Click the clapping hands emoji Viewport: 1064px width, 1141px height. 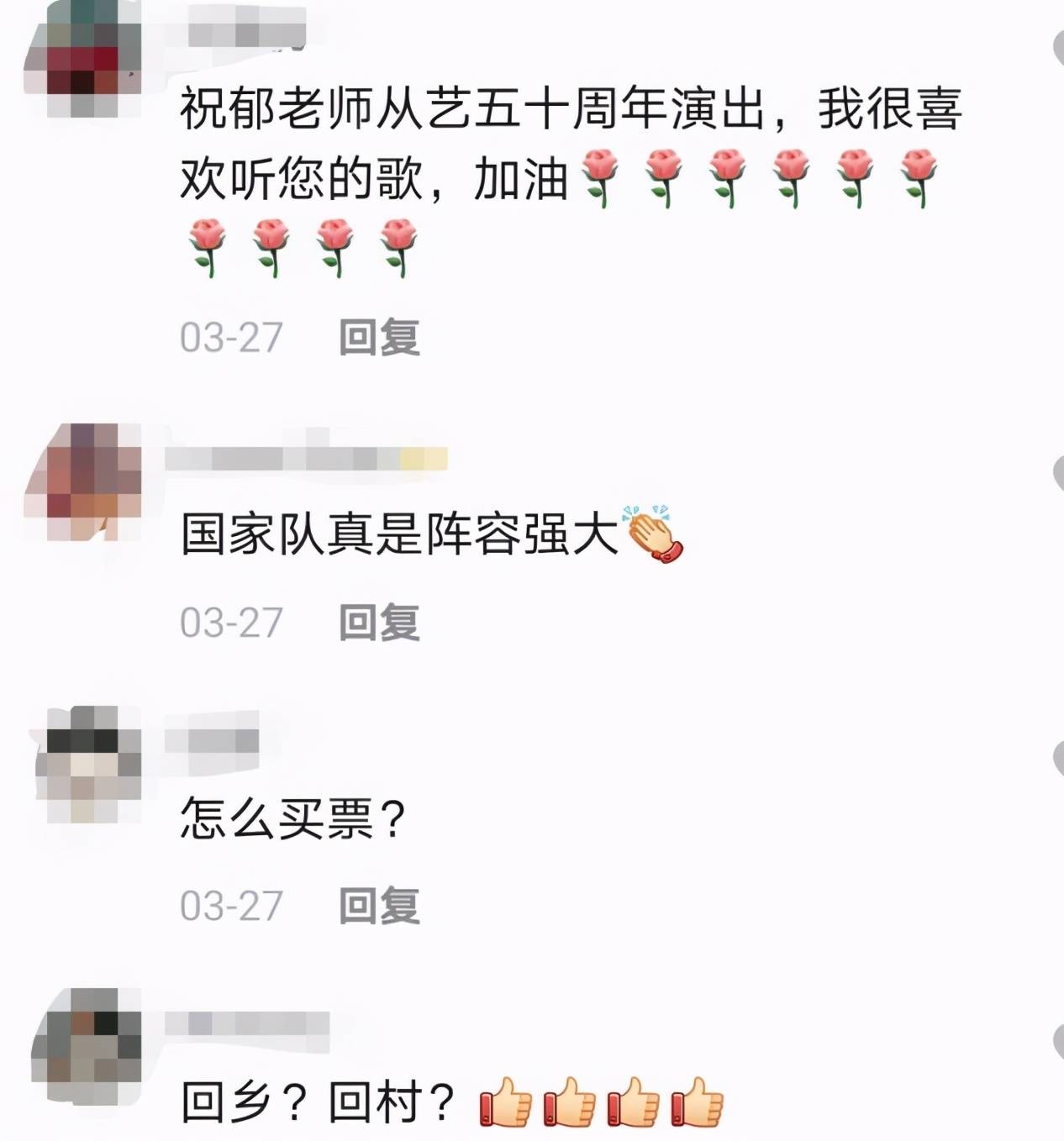coord(652,534)
